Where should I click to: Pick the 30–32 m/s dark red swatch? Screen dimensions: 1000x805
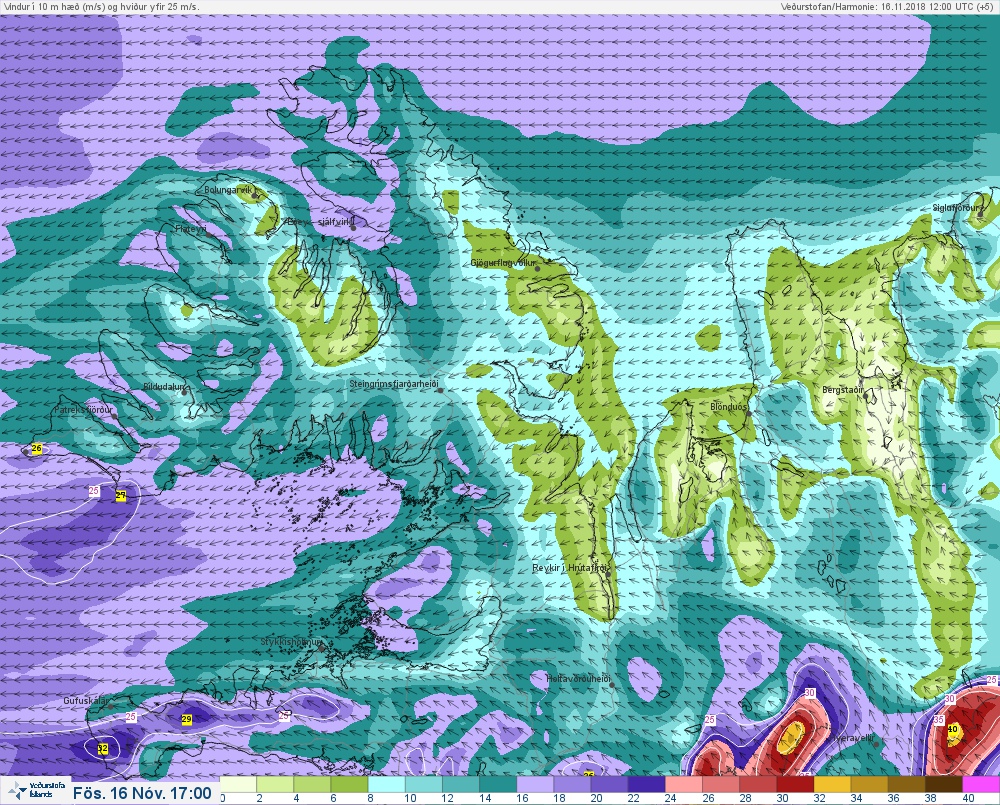(794, 784)
